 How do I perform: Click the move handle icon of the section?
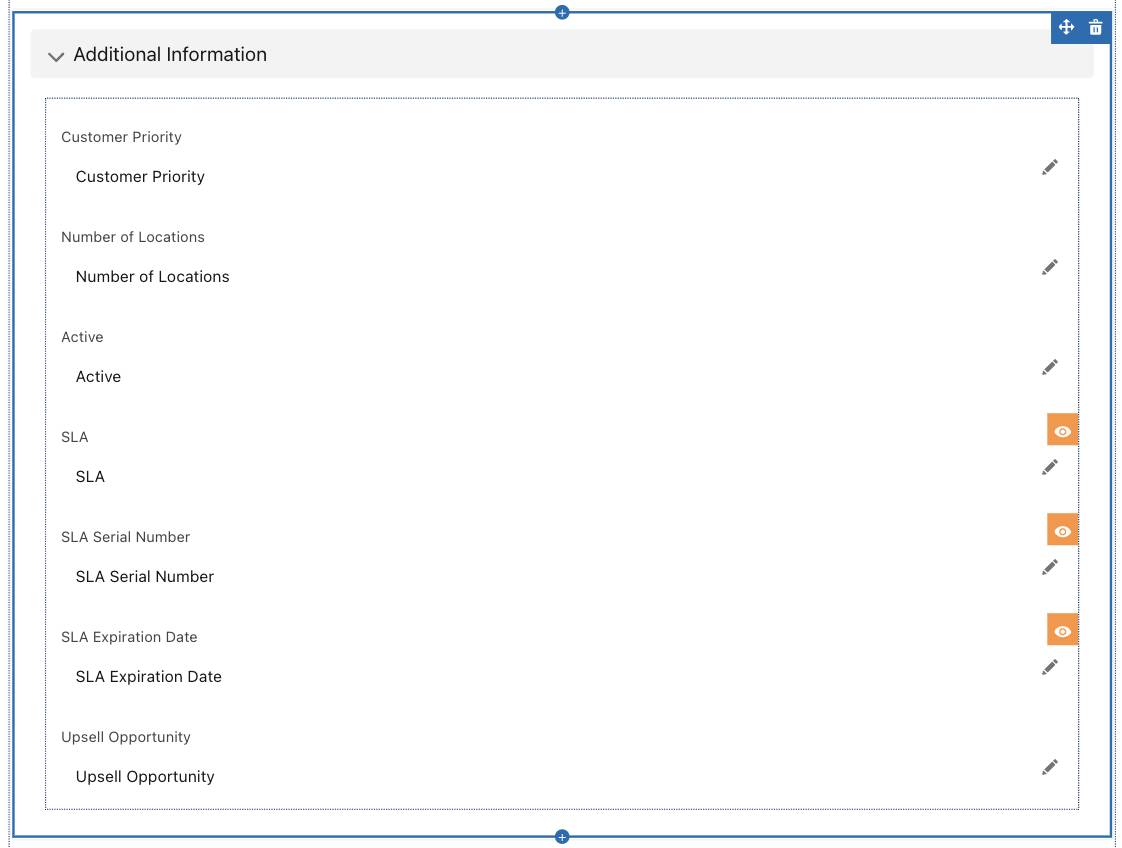1066,28
